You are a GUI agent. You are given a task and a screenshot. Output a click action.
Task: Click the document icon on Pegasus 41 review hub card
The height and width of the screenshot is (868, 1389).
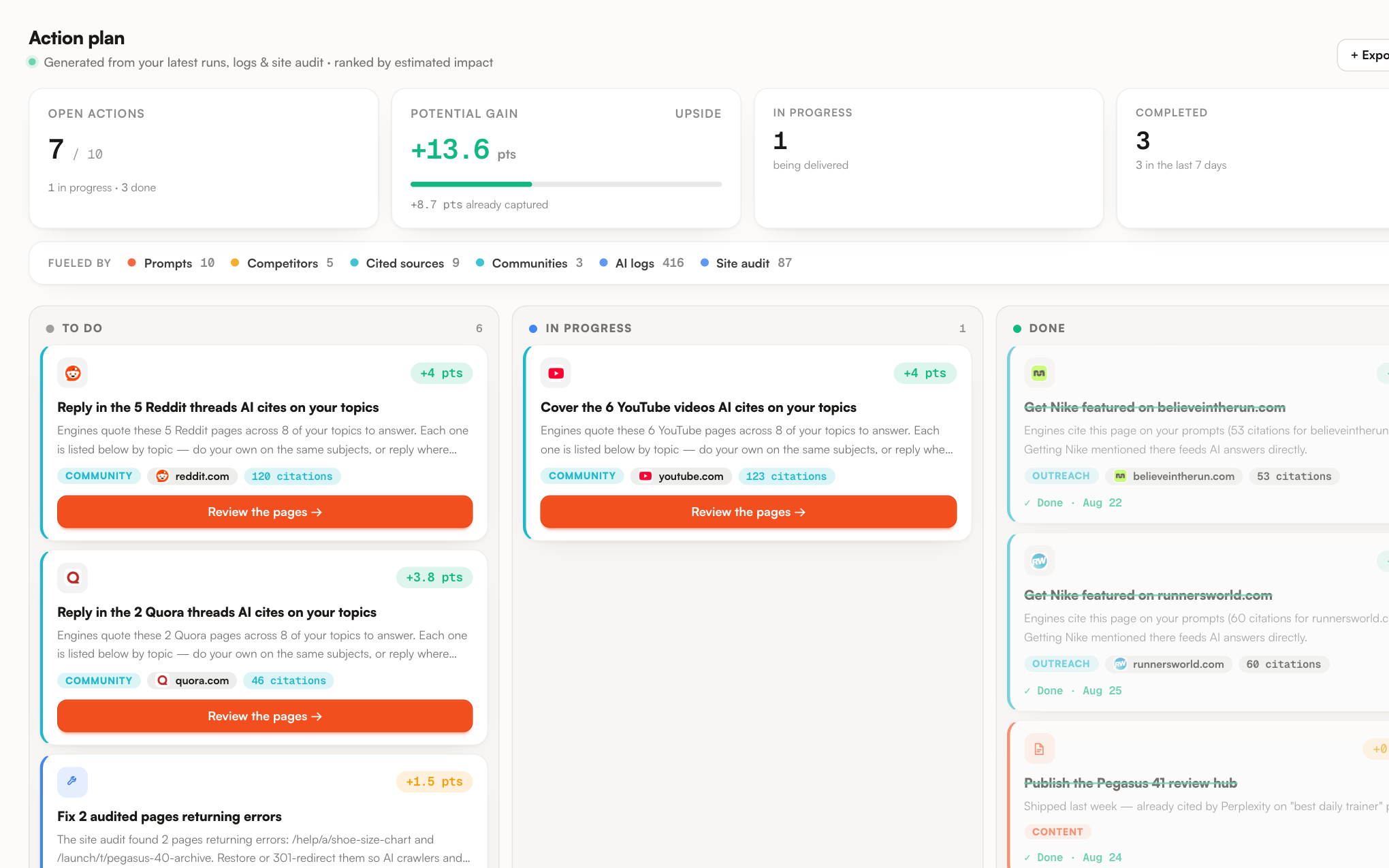pyautogui.click(x=1039, y=749)
